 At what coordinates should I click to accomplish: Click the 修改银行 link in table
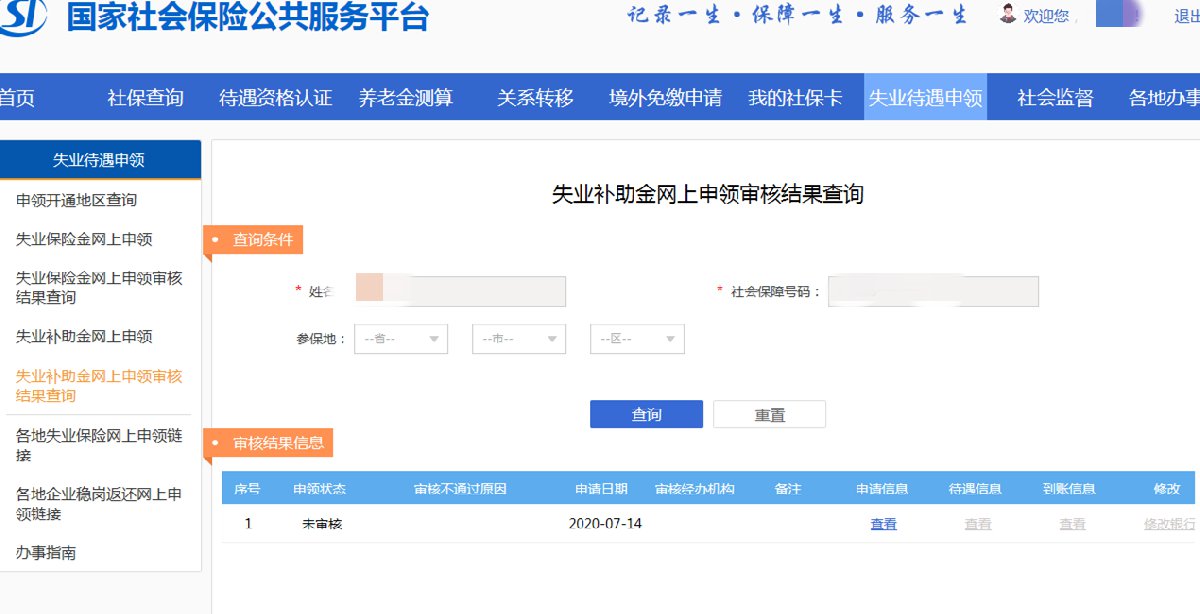[1169, 524]
